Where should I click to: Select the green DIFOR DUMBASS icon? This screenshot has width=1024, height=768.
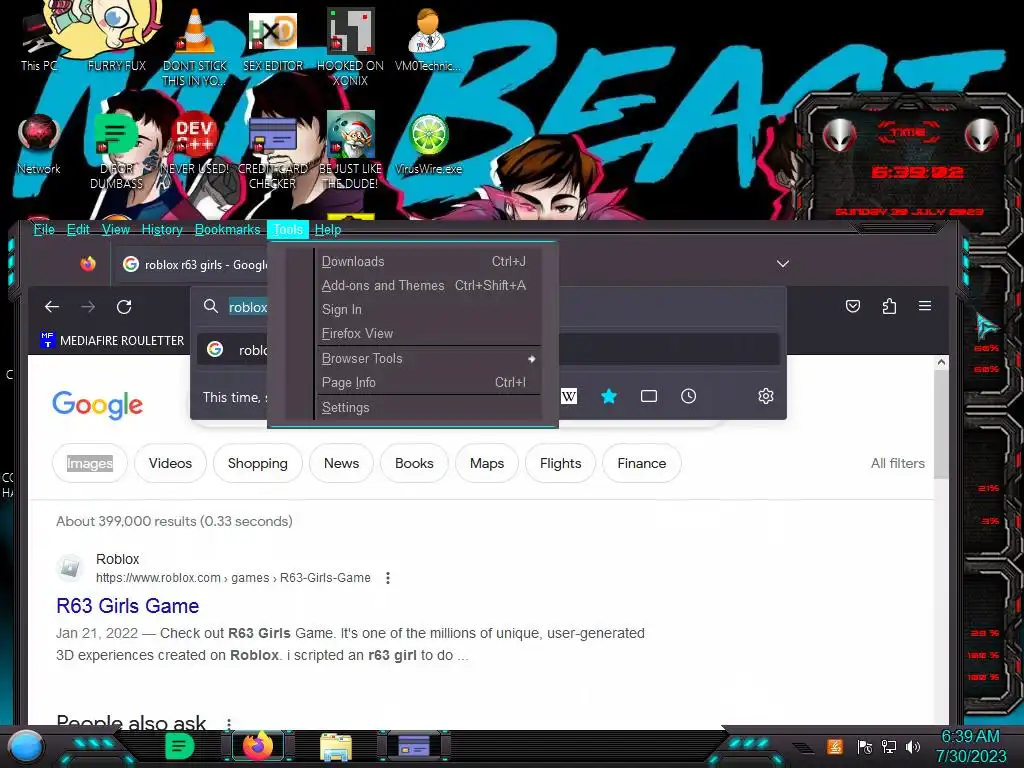pyautogui.click(x=116, y=150)
